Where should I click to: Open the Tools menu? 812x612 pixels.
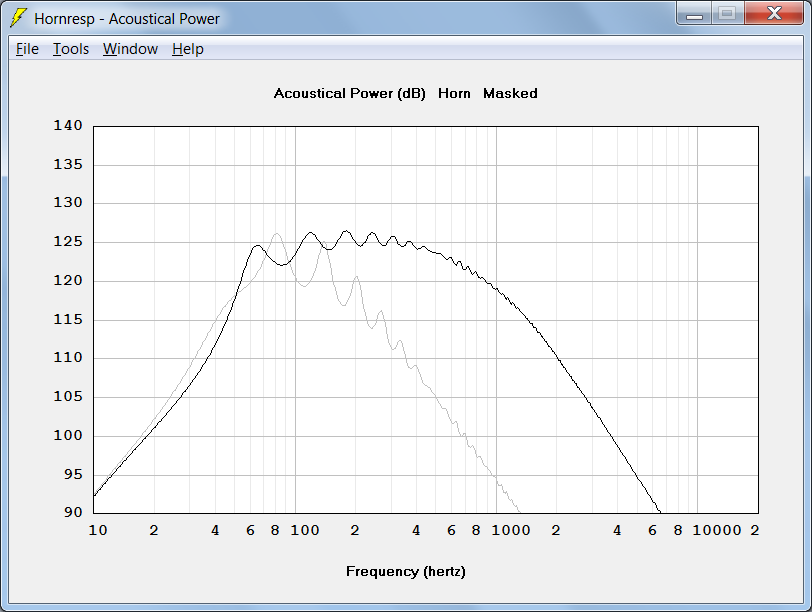pyautogui.click(x=71, y=49)
